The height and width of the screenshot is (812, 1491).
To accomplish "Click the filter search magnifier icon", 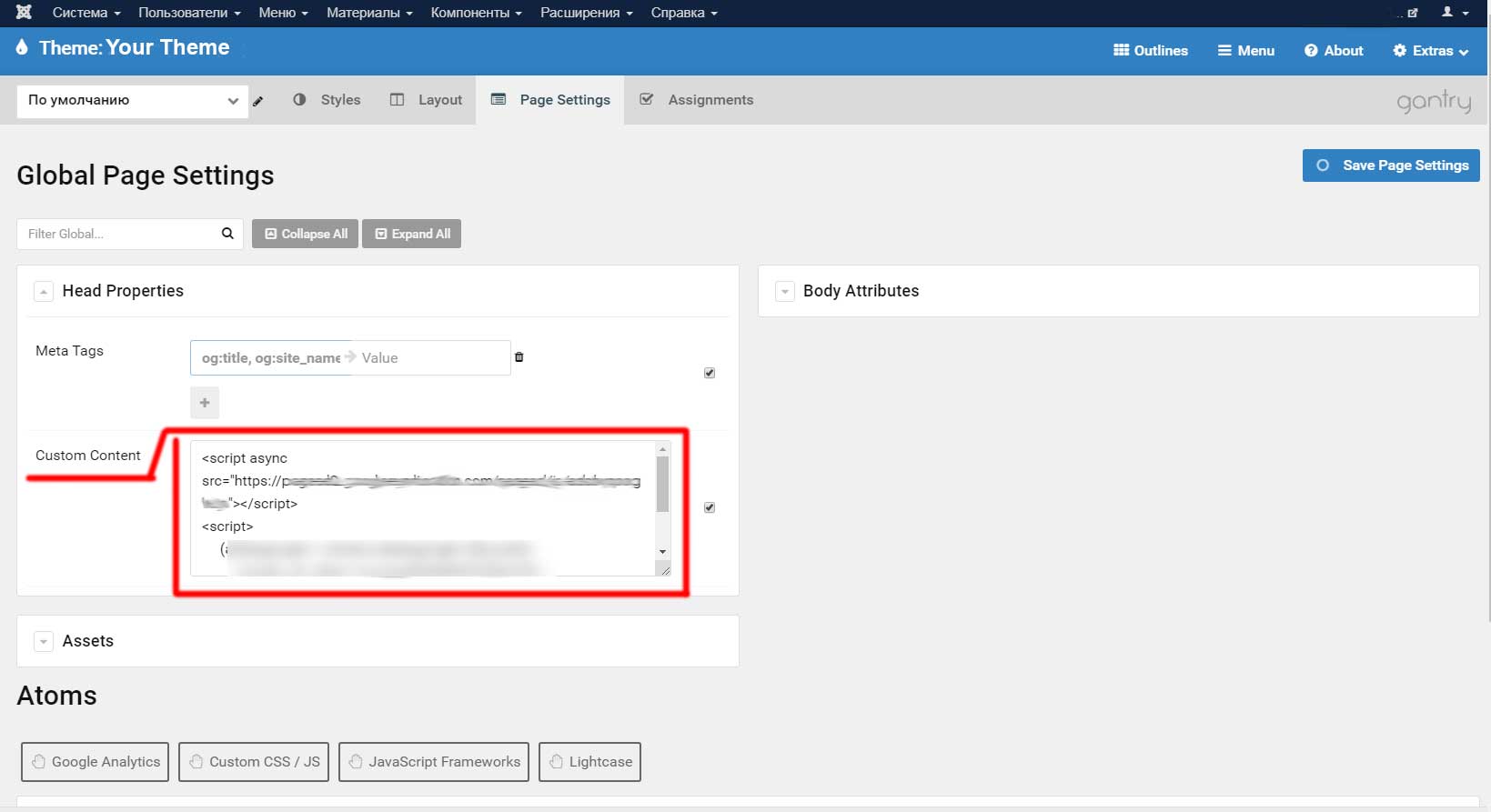I will tap(227, 234).
